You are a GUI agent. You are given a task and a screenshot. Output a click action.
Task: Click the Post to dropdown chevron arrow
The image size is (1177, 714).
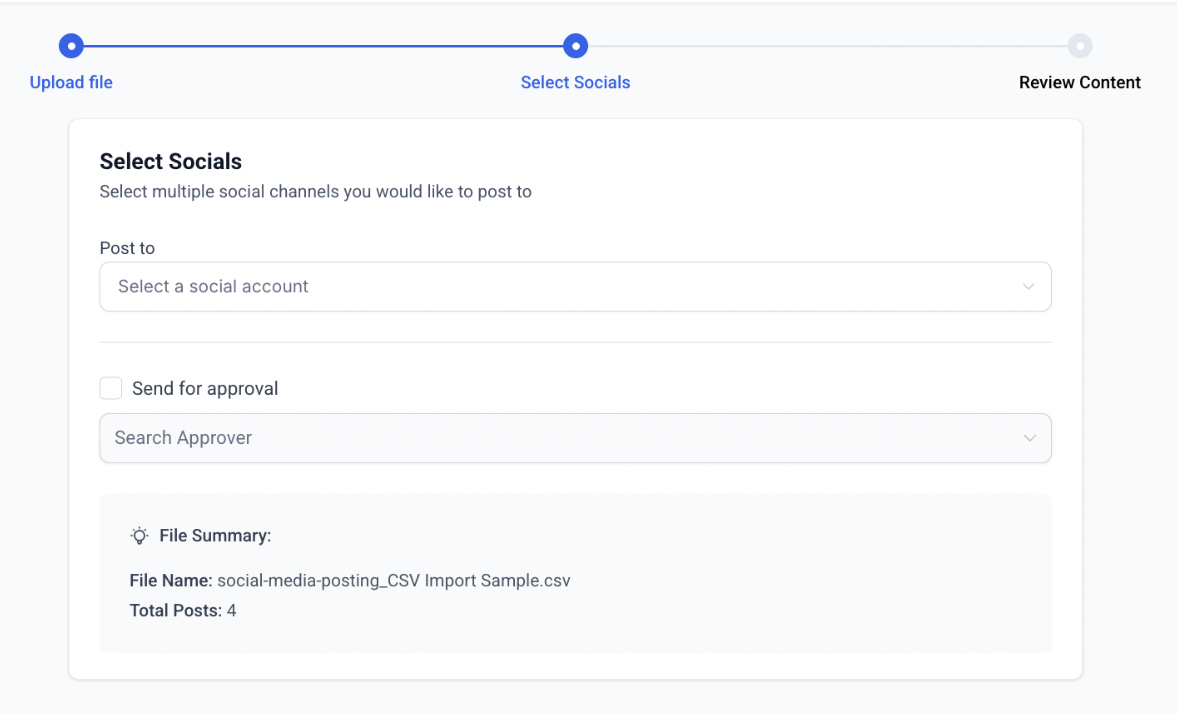click(x=1028, y=287)
